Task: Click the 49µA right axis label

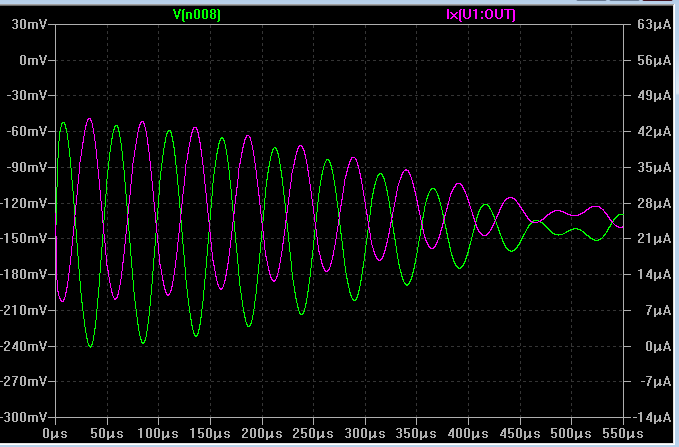Action: coord(654,95)
